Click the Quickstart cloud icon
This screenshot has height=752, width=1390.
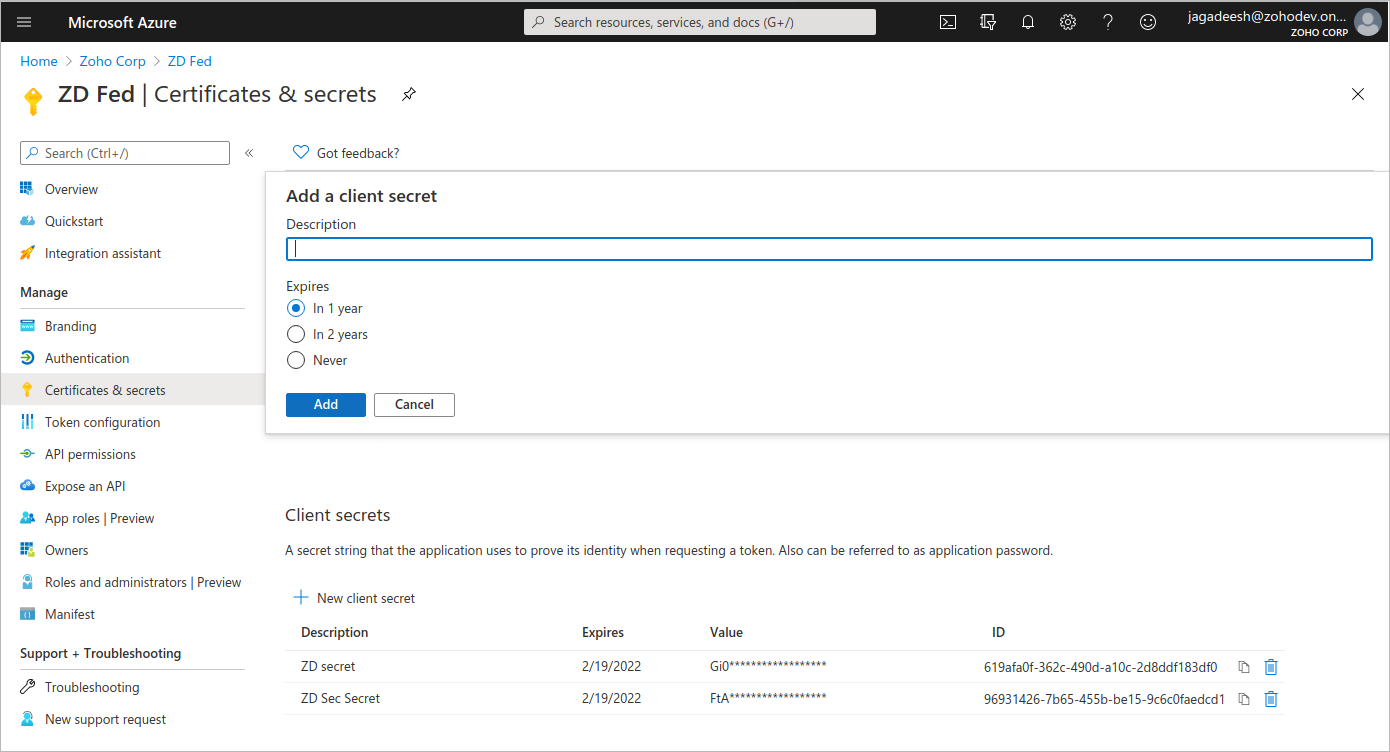27,221
